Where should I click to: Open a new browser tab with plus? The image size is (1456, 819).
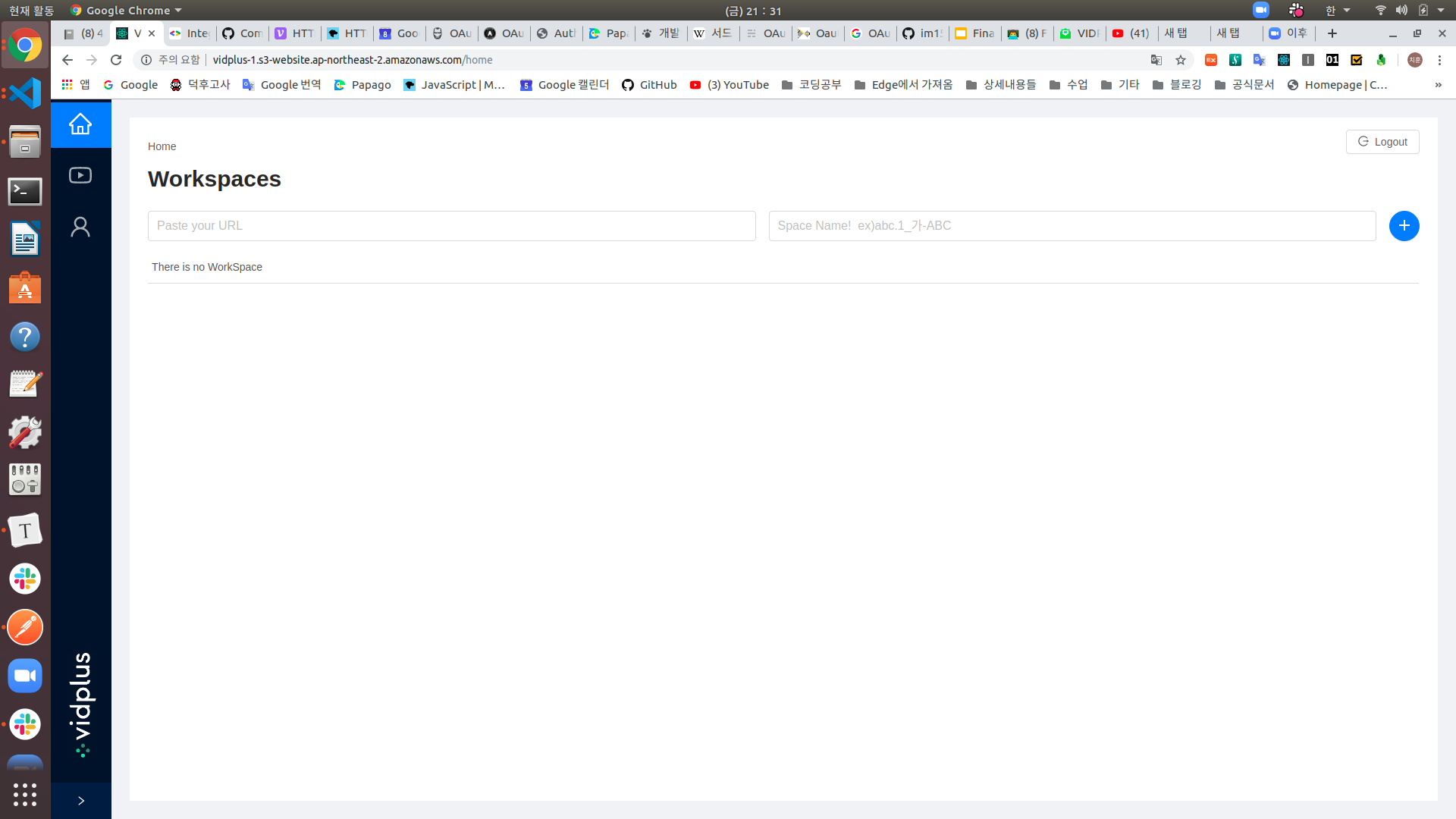coord(1332,33)
